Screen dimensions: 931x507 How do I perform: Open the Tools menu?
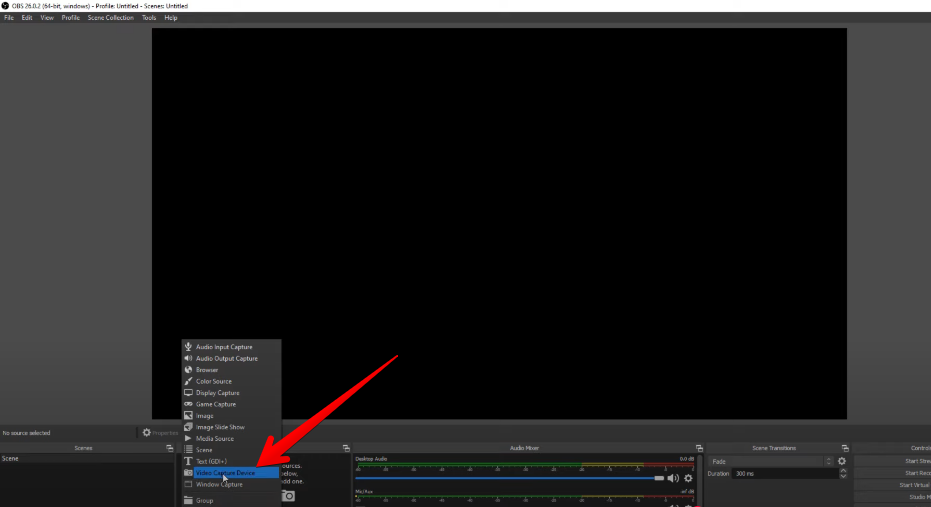(148, 18)
